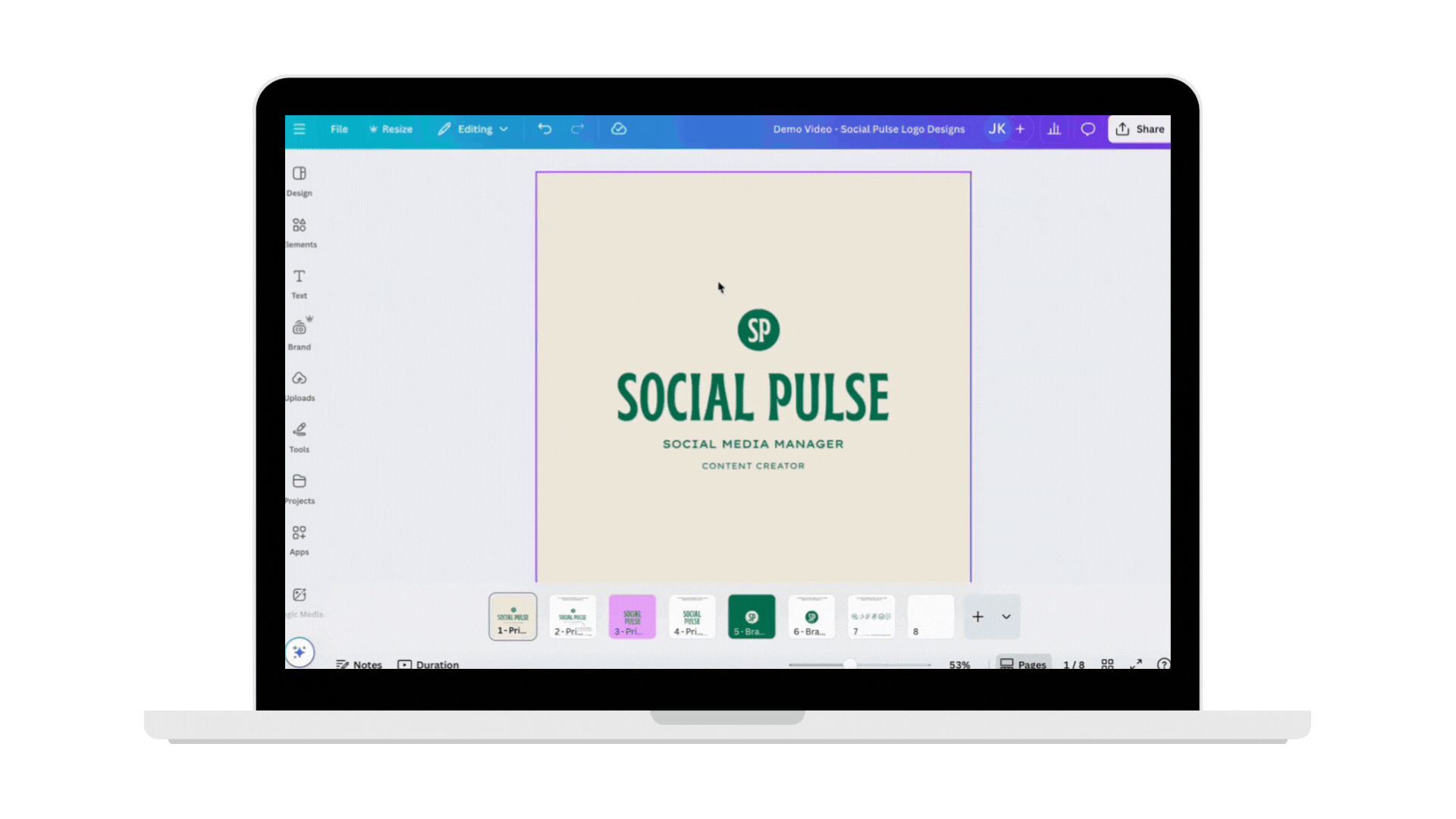Expand the add page options chevron
This screenshot has width=1456, height=819.
[x=1006, y=617]
